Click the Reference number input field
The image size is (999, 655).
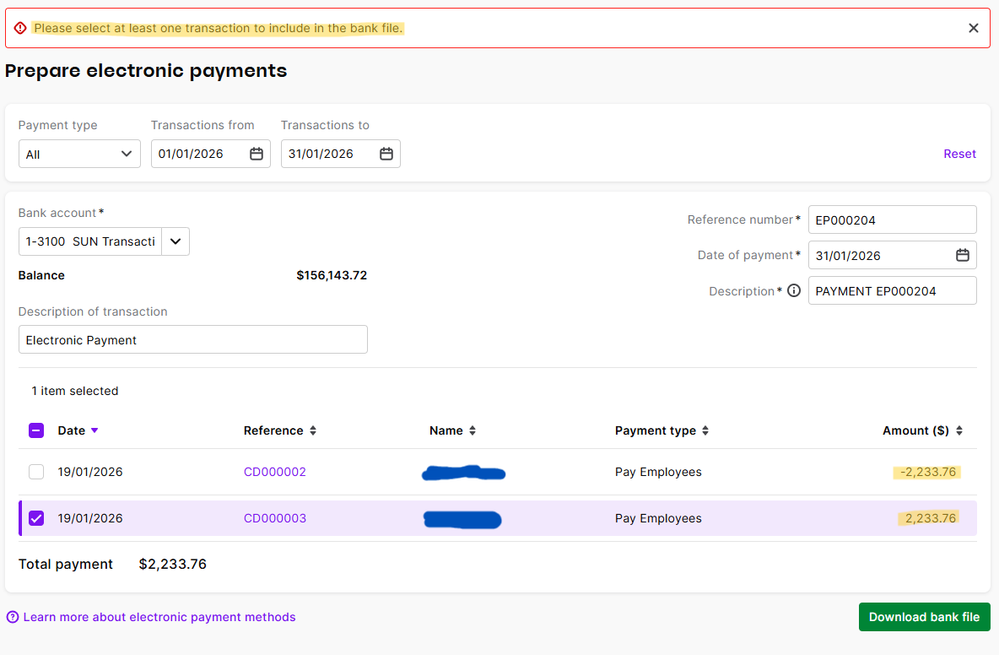pyautogui.click(x=891, y=220)
